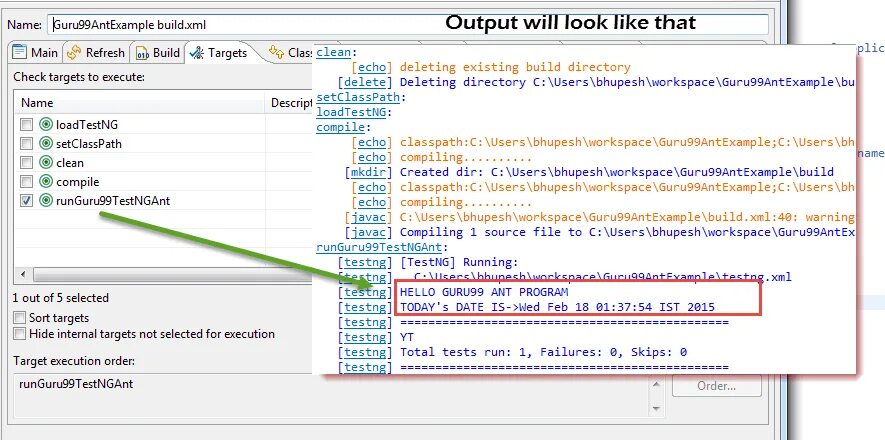Select runGuru99TestNGAnt target name in list
885x440 pixels.
pyautogui.click(x=113, y=201)
